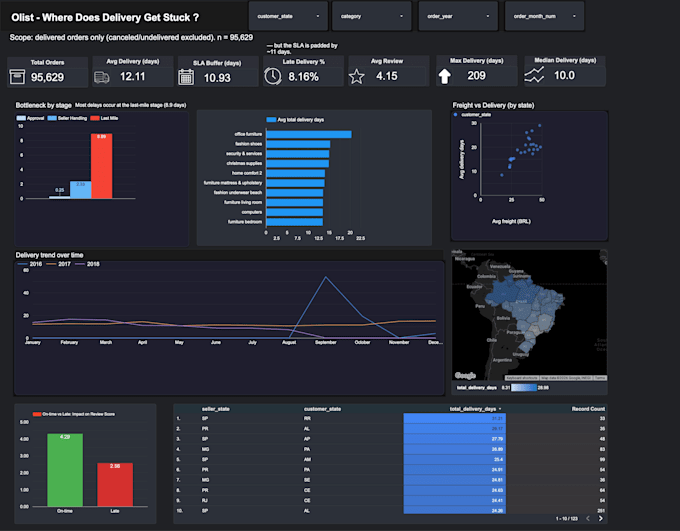The image size is (680, 531).
Task: Click the Google logo on the map
Action: tap(465, 375)
